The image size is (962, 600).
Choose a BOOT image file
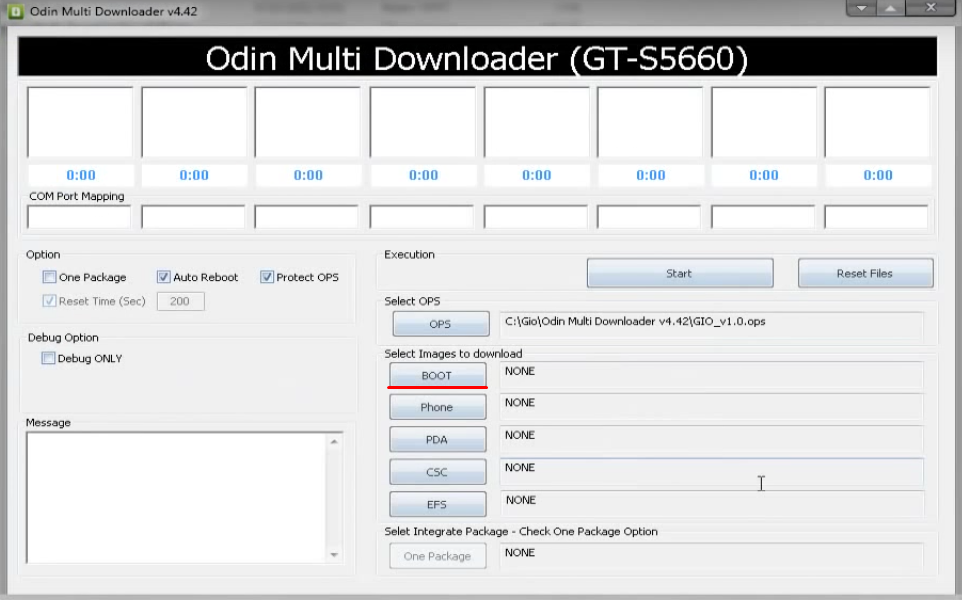pyautogui.click(x=437, y=375)
